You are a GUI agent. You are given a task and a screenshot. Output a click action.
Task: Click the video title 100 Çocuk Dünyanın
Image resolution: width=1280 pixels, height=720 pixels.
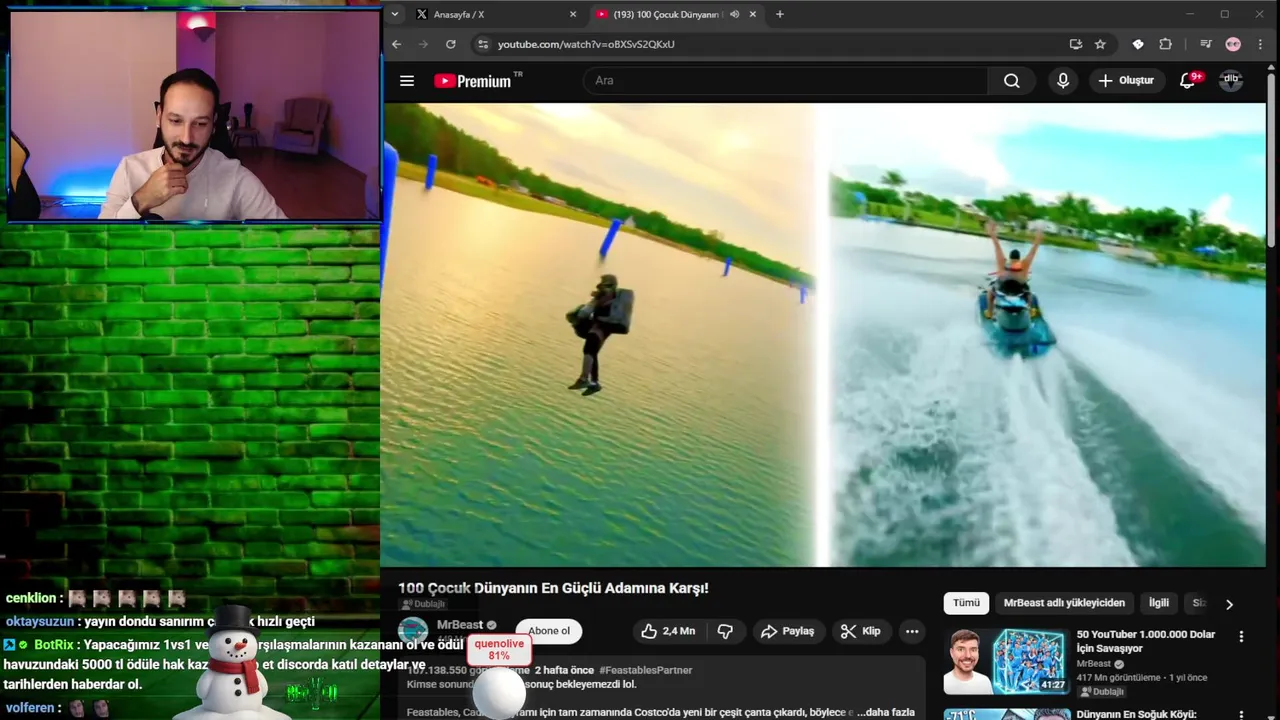(x=553, y=588)
